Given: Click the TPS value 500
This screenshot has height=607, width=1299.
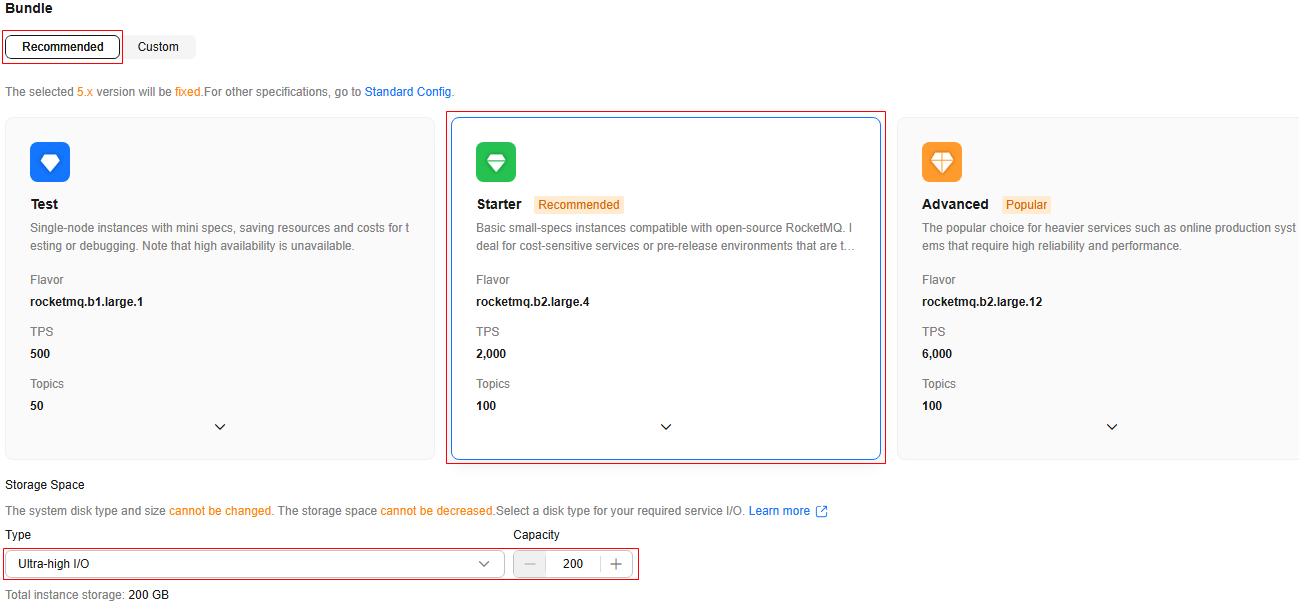Looking at the screenshot, I should pos(40,354).
